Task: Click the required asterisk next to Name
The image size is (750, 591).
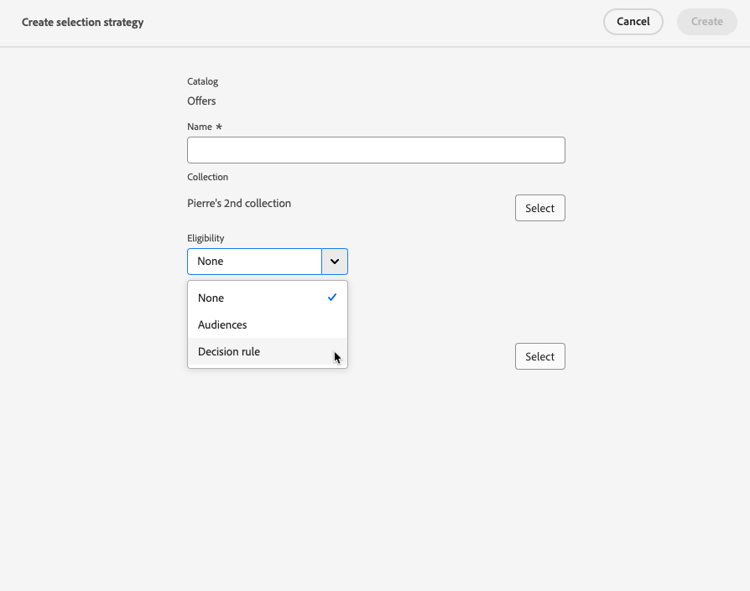Action: click(x=219, y=127)
